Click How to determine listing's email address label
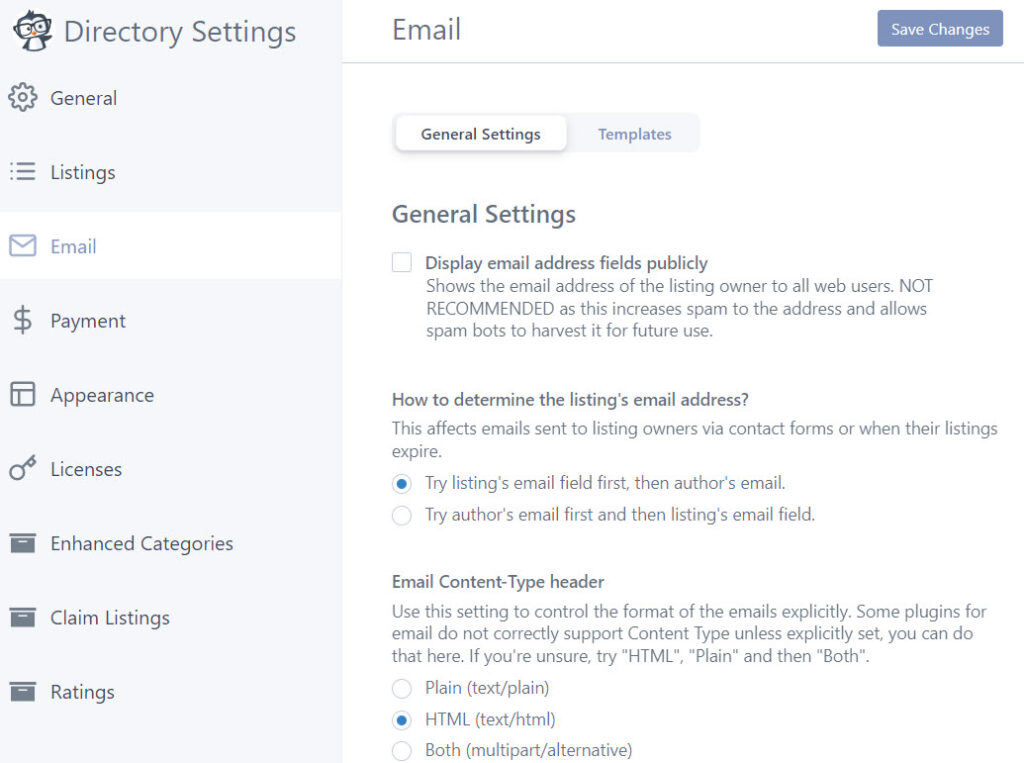 point(570,399)
